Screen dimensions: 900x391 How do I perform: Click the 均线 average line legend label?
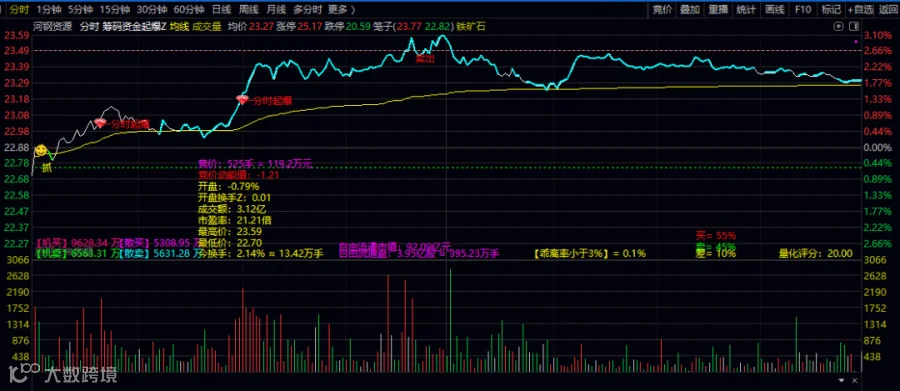tap(178, 26)
